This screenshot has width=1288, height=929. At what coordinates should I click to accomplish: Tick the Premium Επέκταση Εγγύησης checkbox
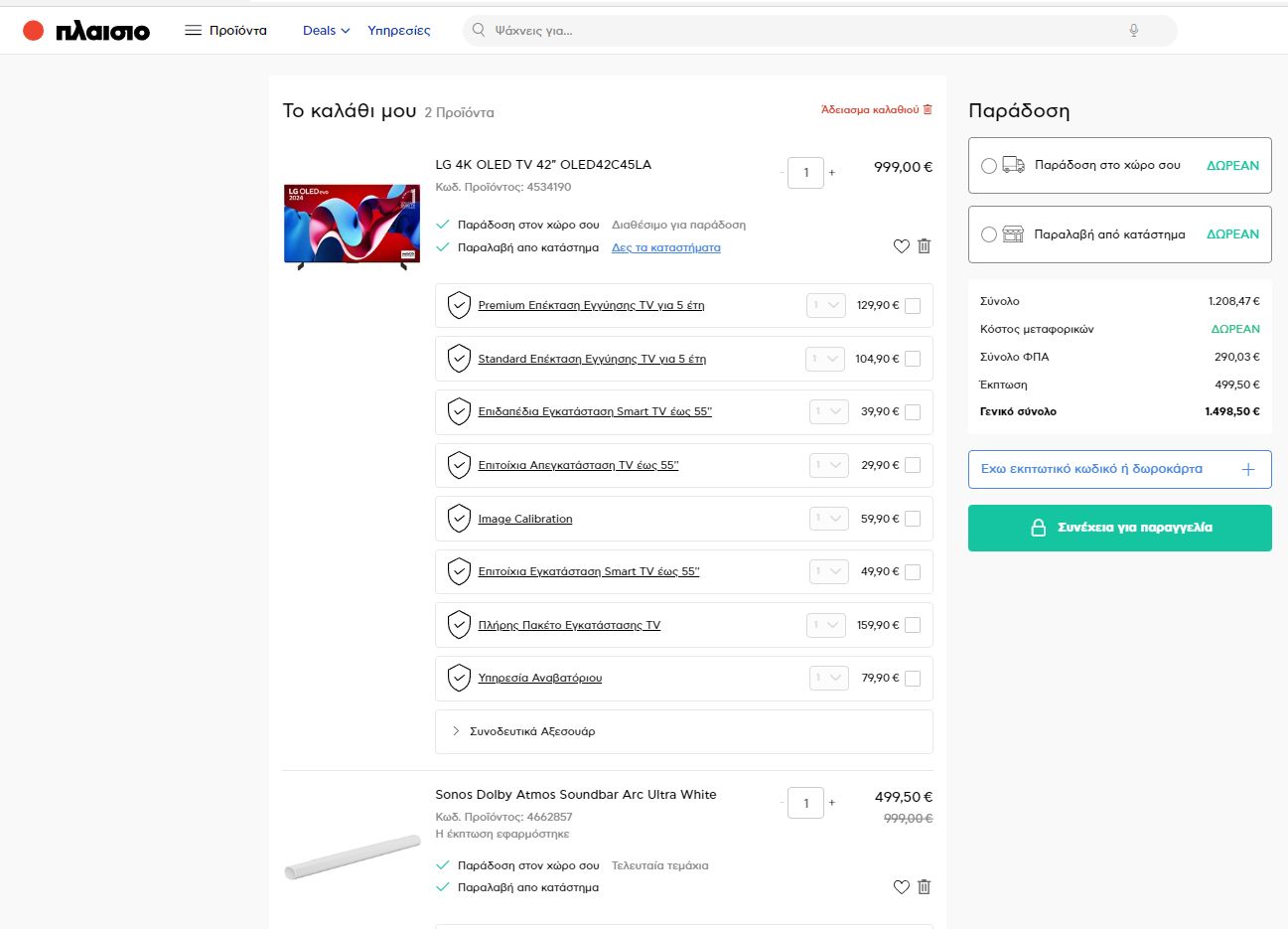(x=913, y=306)
